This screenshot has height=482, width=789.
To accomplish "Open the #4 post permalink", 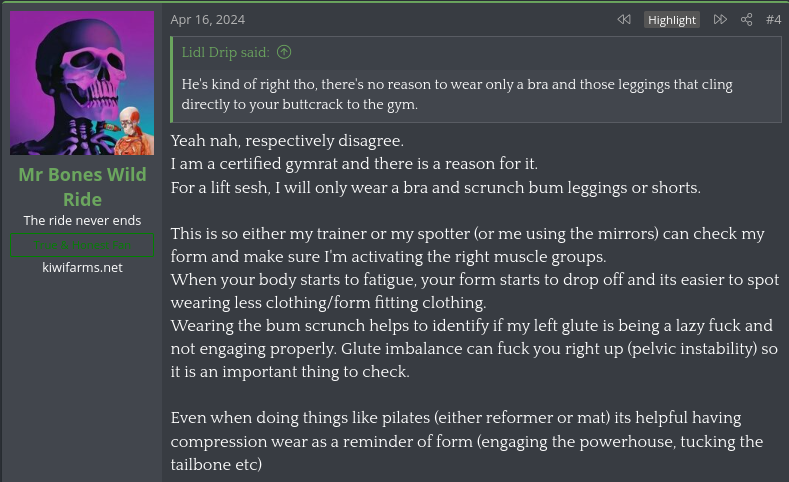I will click(x=773, y=19).
